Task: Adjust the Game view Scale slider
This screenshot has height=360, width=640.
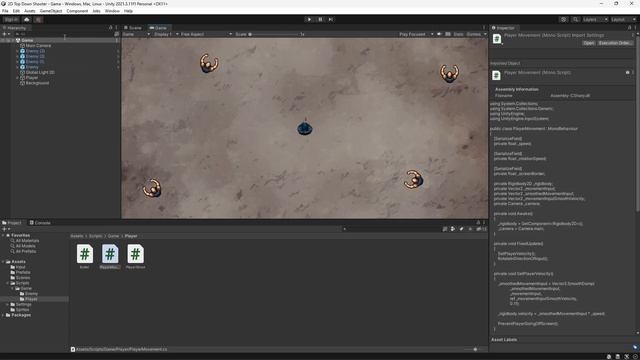Action: pos(274,34)
